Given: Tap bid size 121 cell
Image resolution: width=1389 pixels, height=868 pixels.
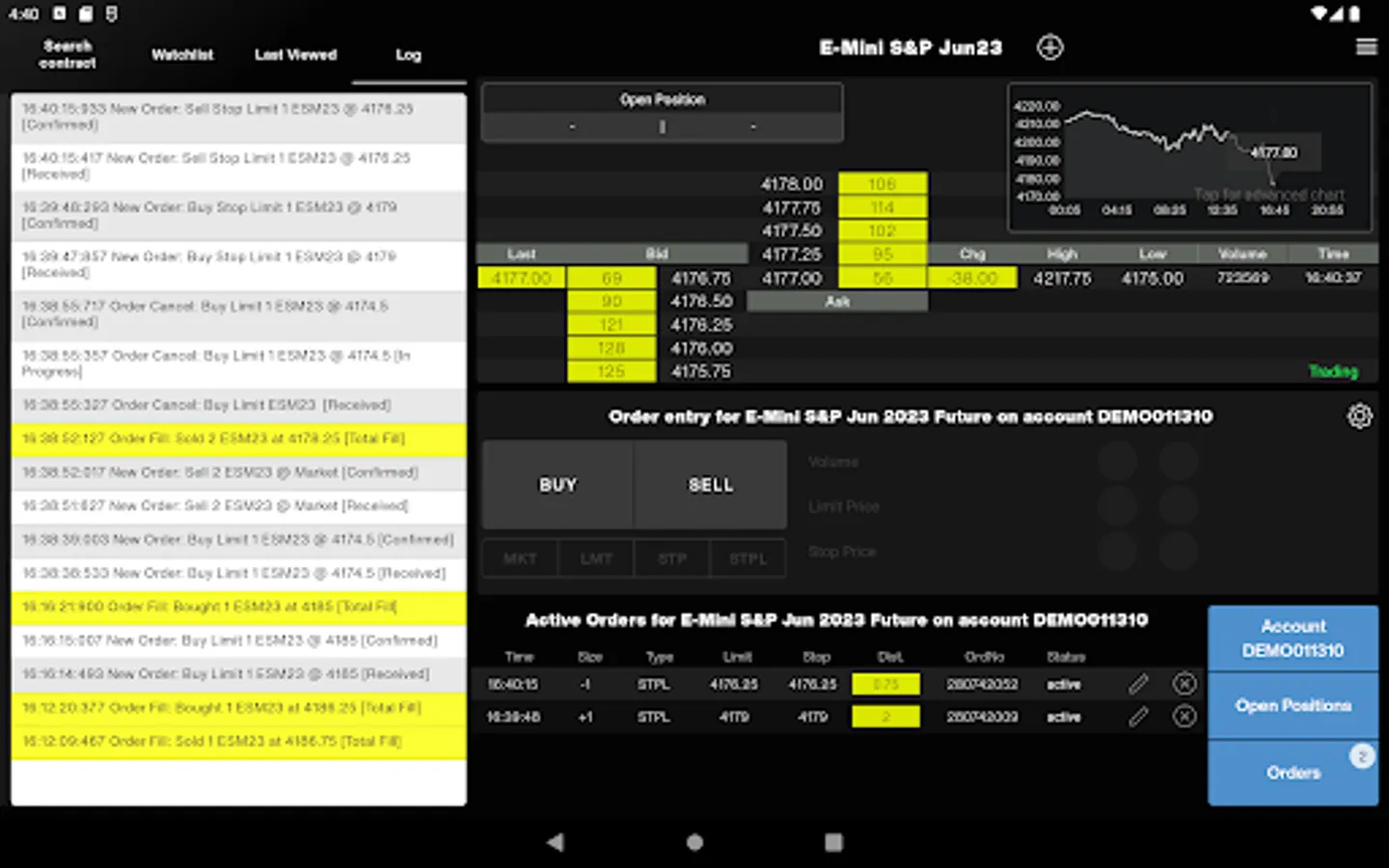Looking at the screenshot, I should [612, 325].
